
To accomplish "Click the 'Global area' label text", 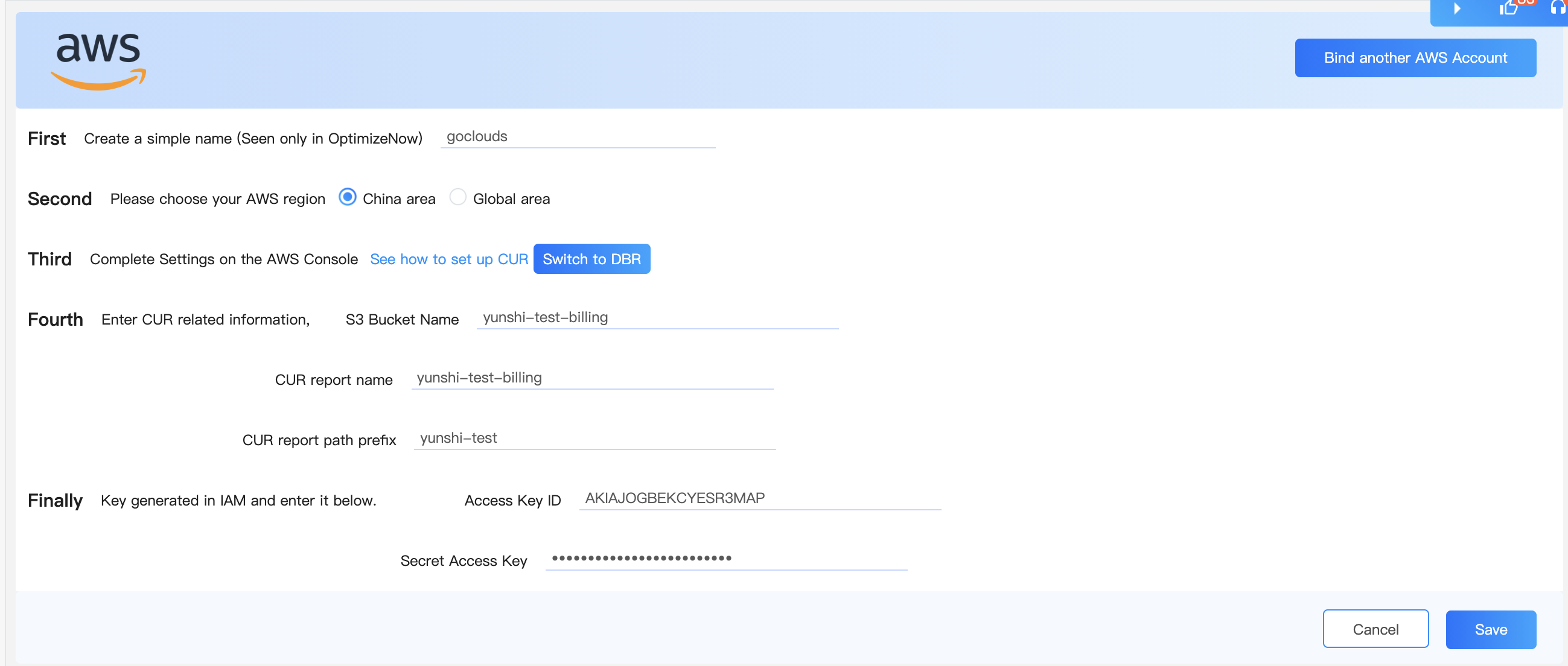I will click(511, 199).
